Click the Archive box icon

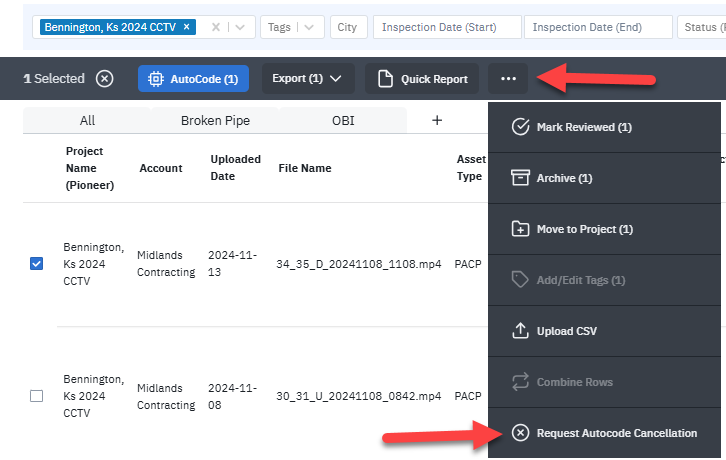(x=520, y=178)
